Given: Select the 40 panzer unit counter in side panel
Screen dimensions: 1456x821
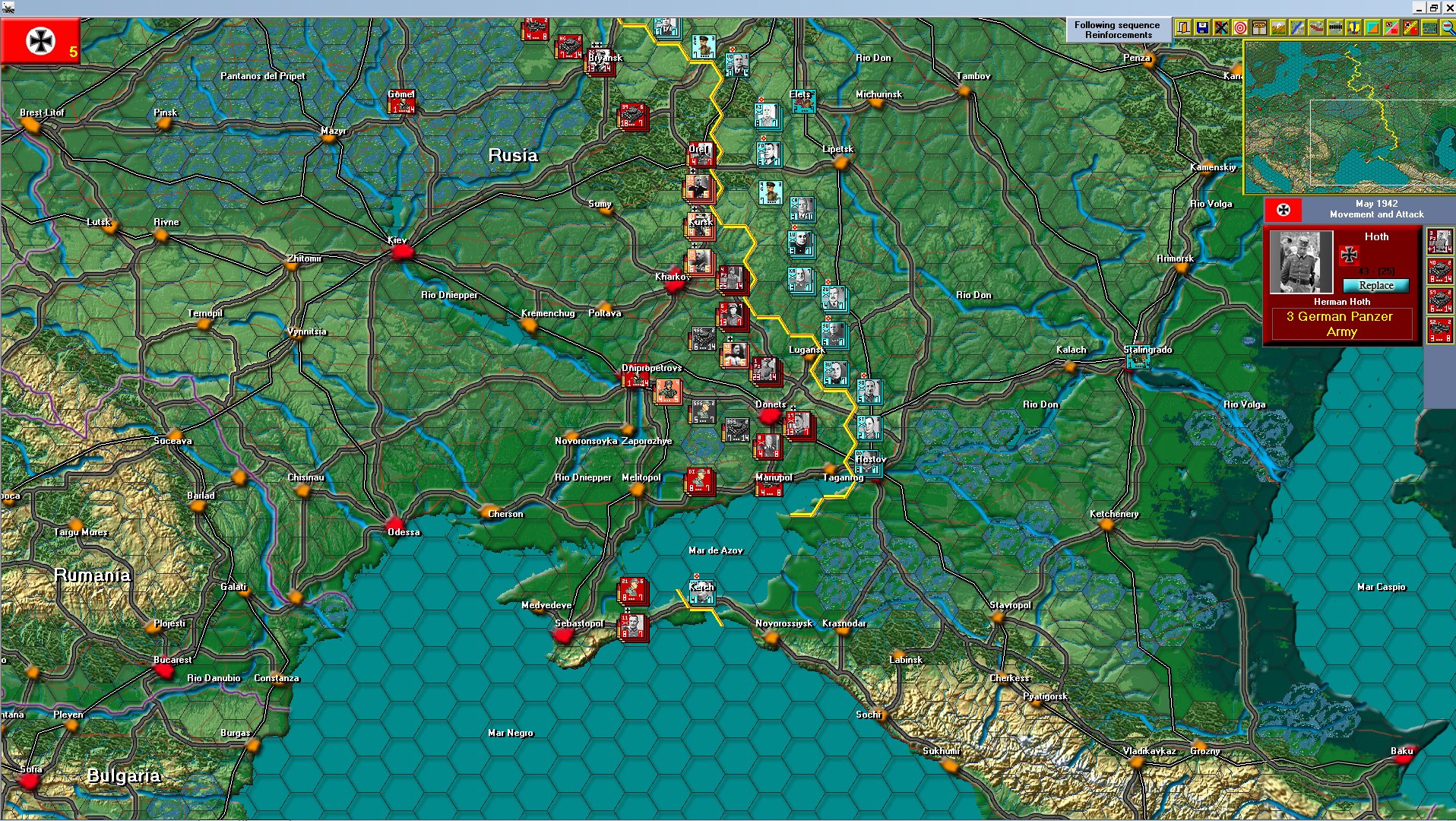Looking at the screenshot, I should [x=1440, y=272].
